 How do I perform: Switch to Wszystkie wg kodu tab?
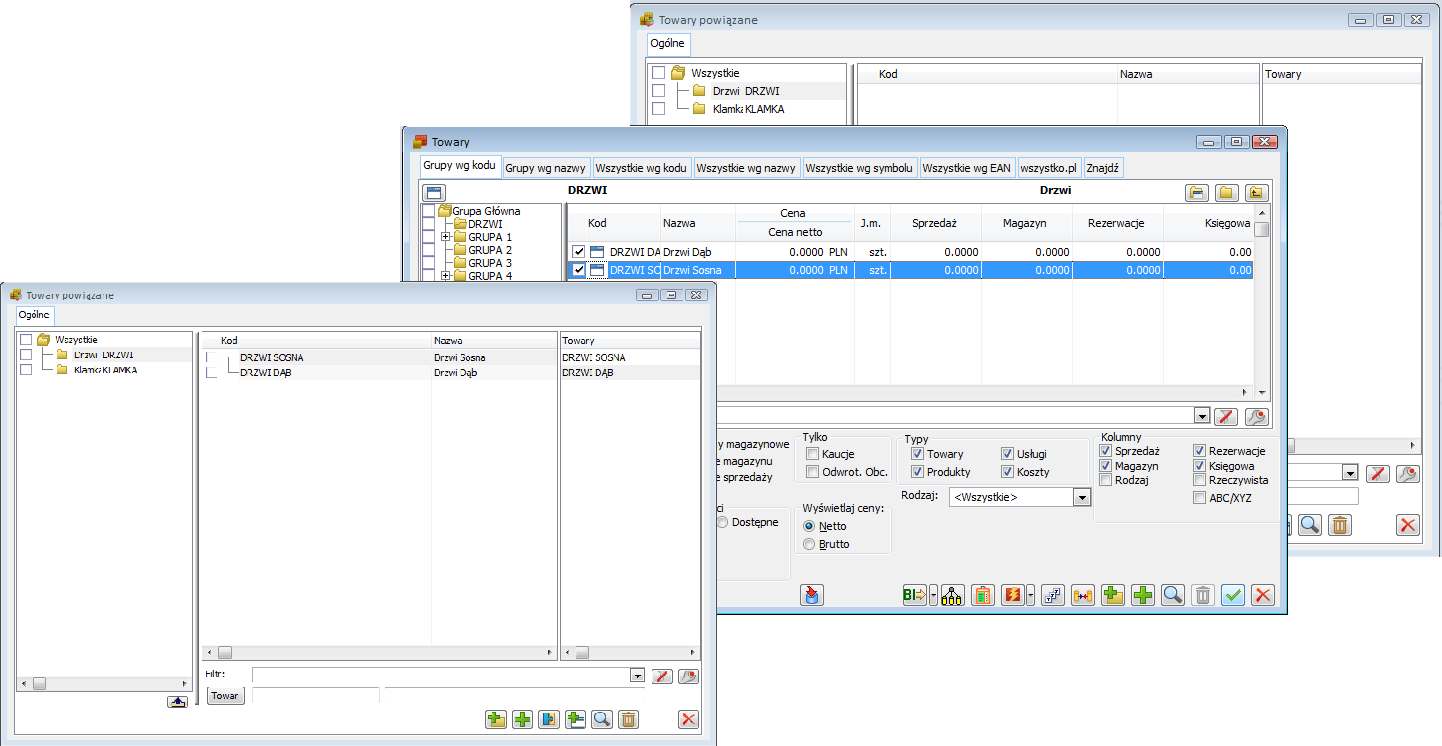click(x=641, y=168)
